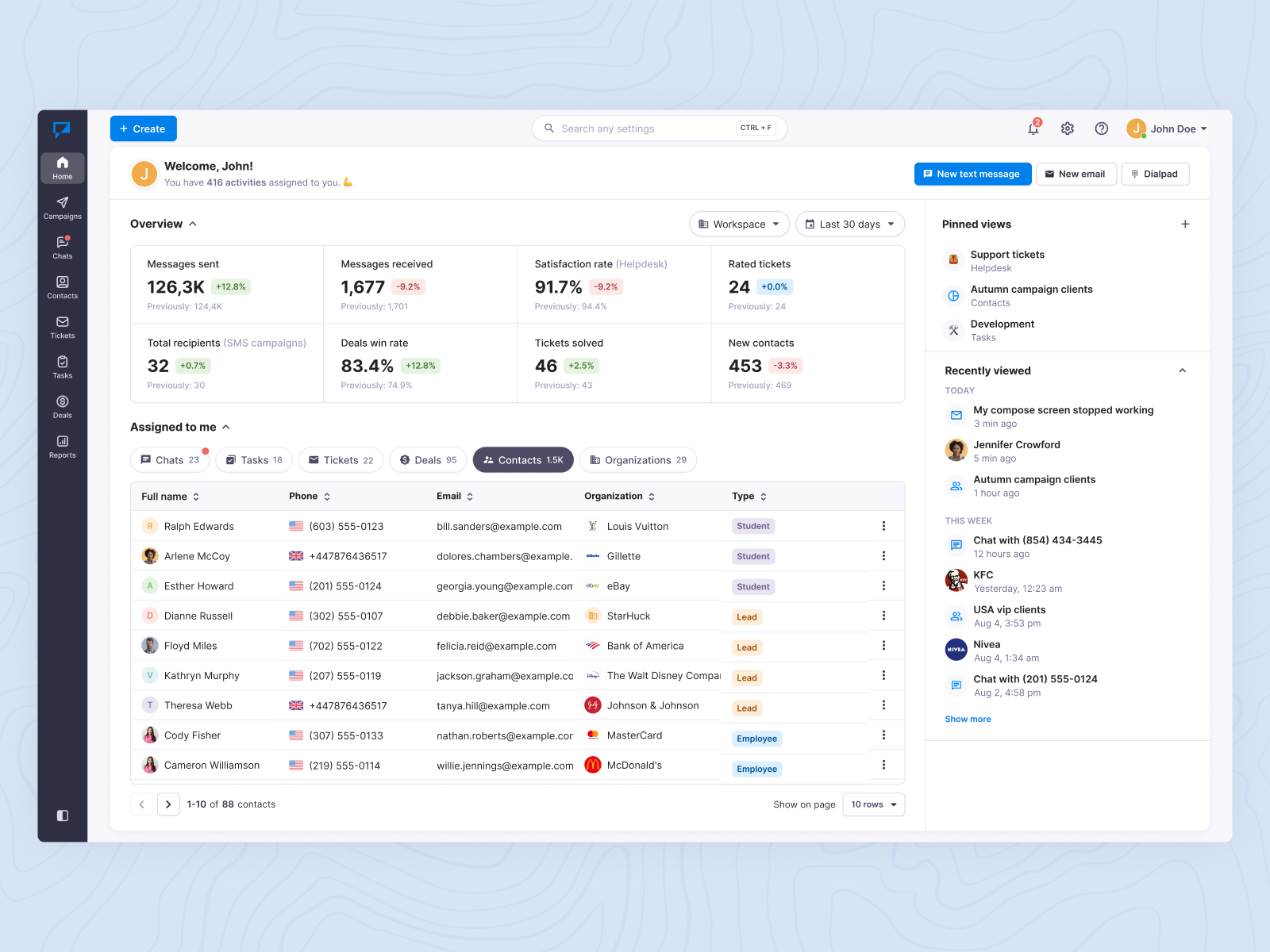1270x952 pixels.
Task: Show more recently viewed items
Action: pos(968,719)
